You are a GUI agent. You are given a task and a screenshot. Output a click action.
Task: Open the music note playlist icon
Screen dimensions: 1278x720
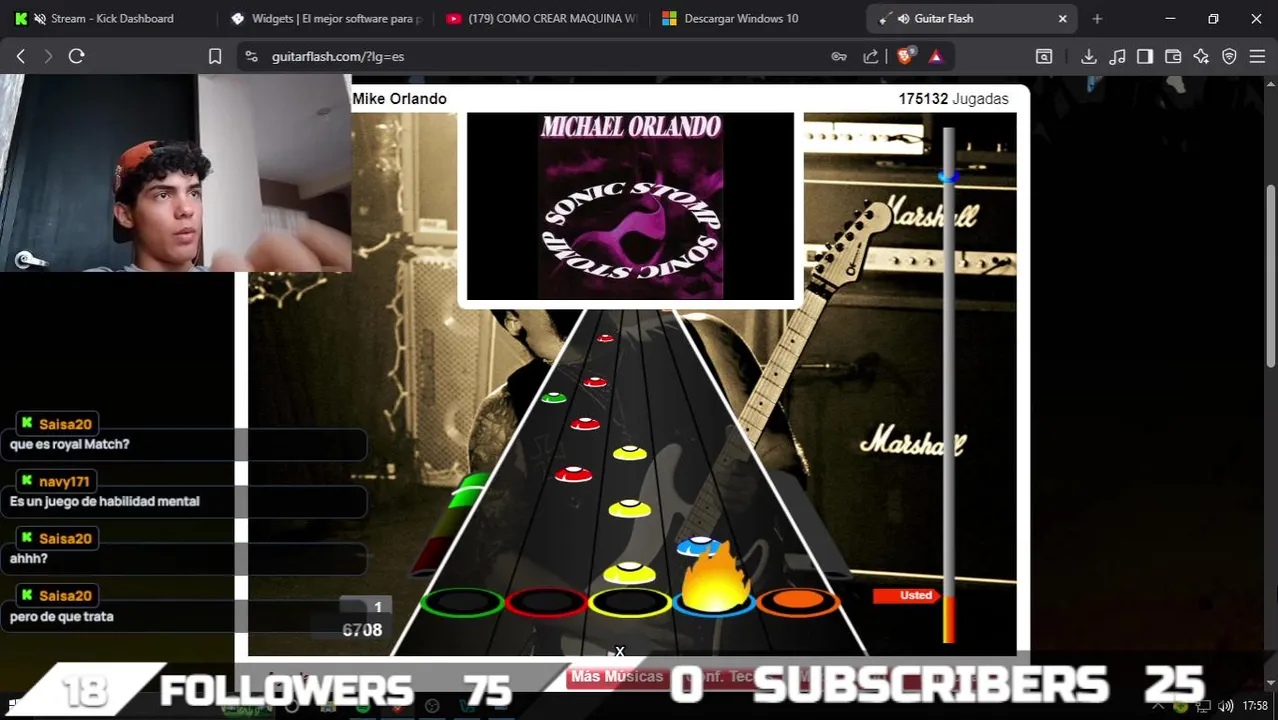click(x=1118, y=57)
